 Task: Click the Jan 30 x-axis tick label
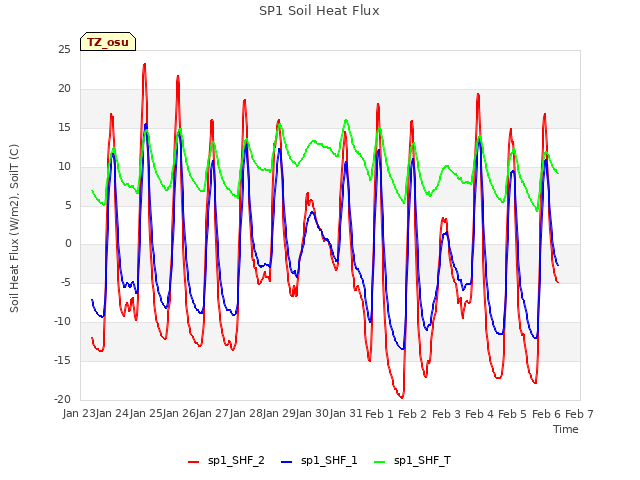[x=312, y=413]
